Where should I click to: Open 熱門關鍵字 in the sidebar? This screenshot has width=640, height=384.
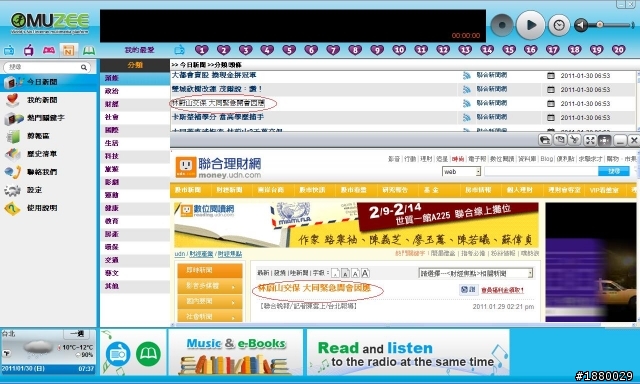coord(49,118)
